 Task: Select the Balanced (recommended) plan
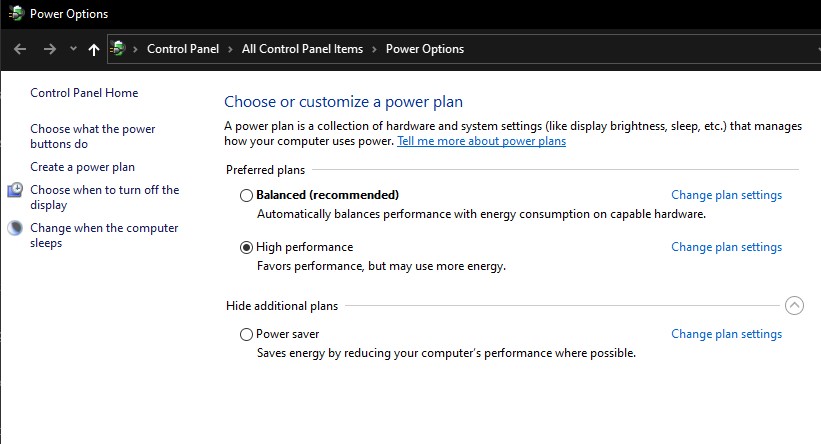click(x=246, y=195)
